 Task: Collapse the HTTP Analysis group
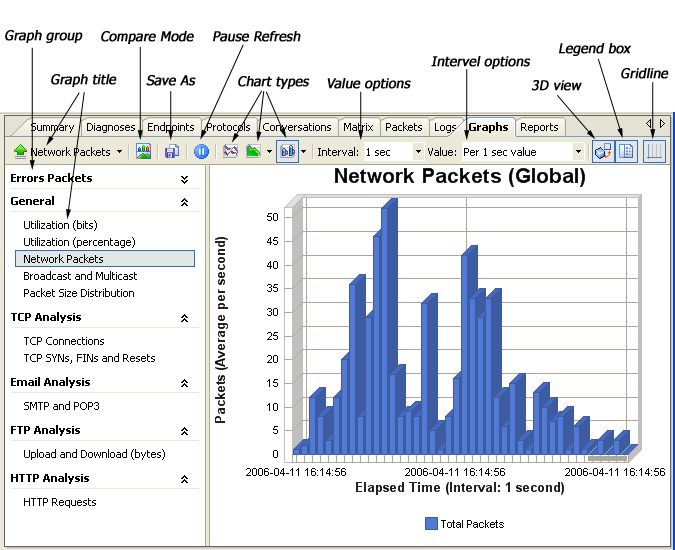[x=185, y=479]
